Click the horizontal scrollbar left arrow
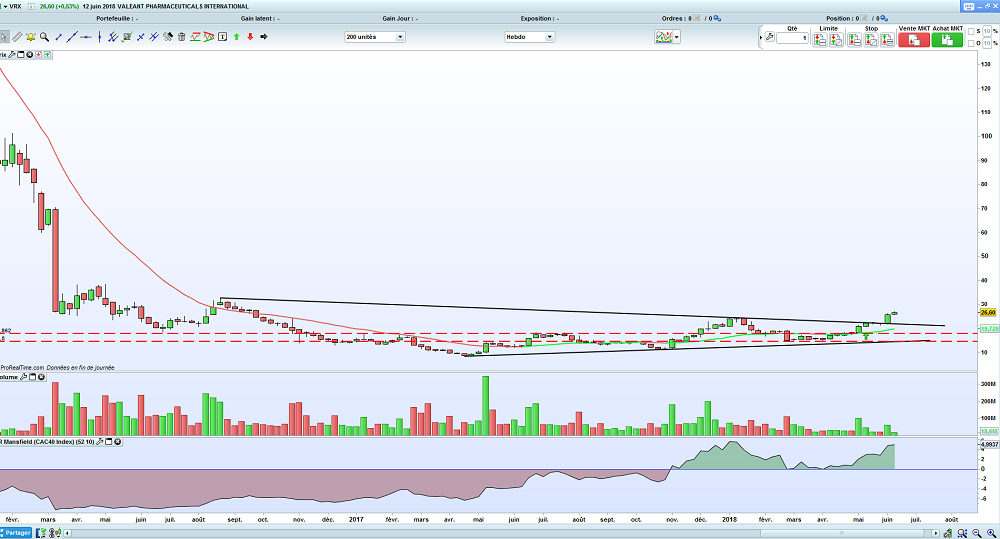 pos(68,533)
